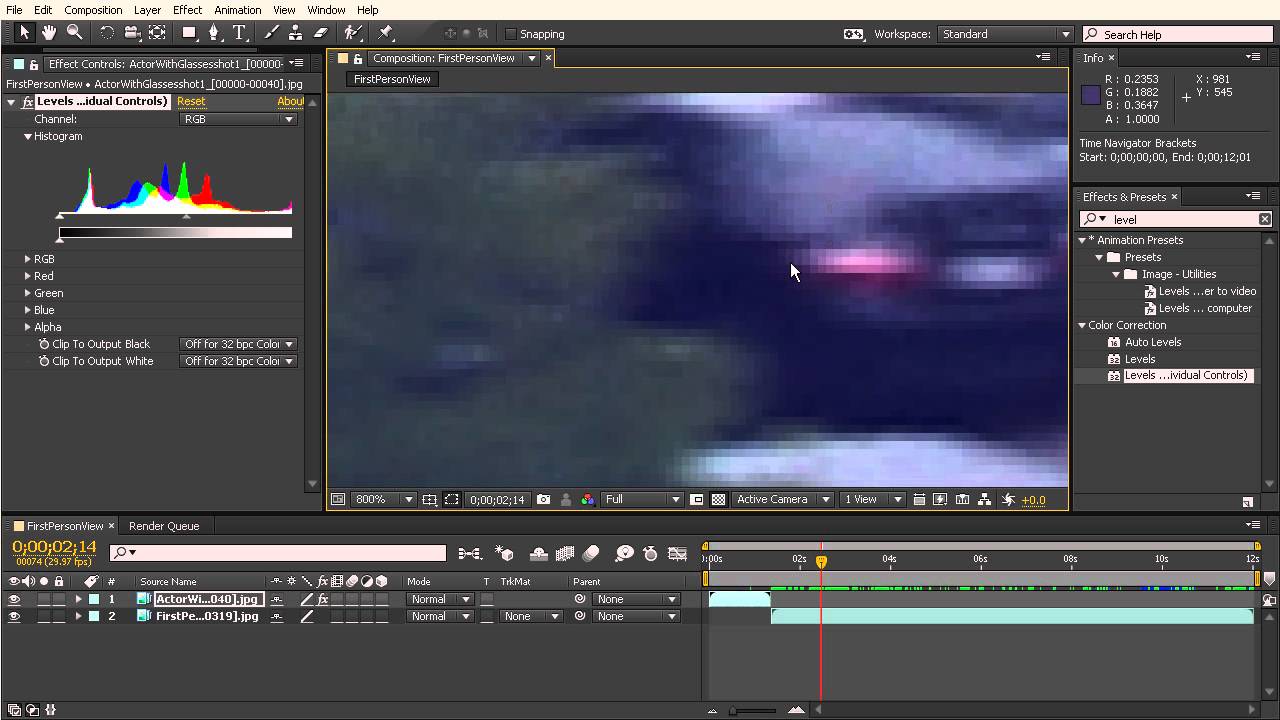The height and width of the screenshot is (720, 1280).
Task: Click Show Channel color circles icon
Action: (588, 499)
